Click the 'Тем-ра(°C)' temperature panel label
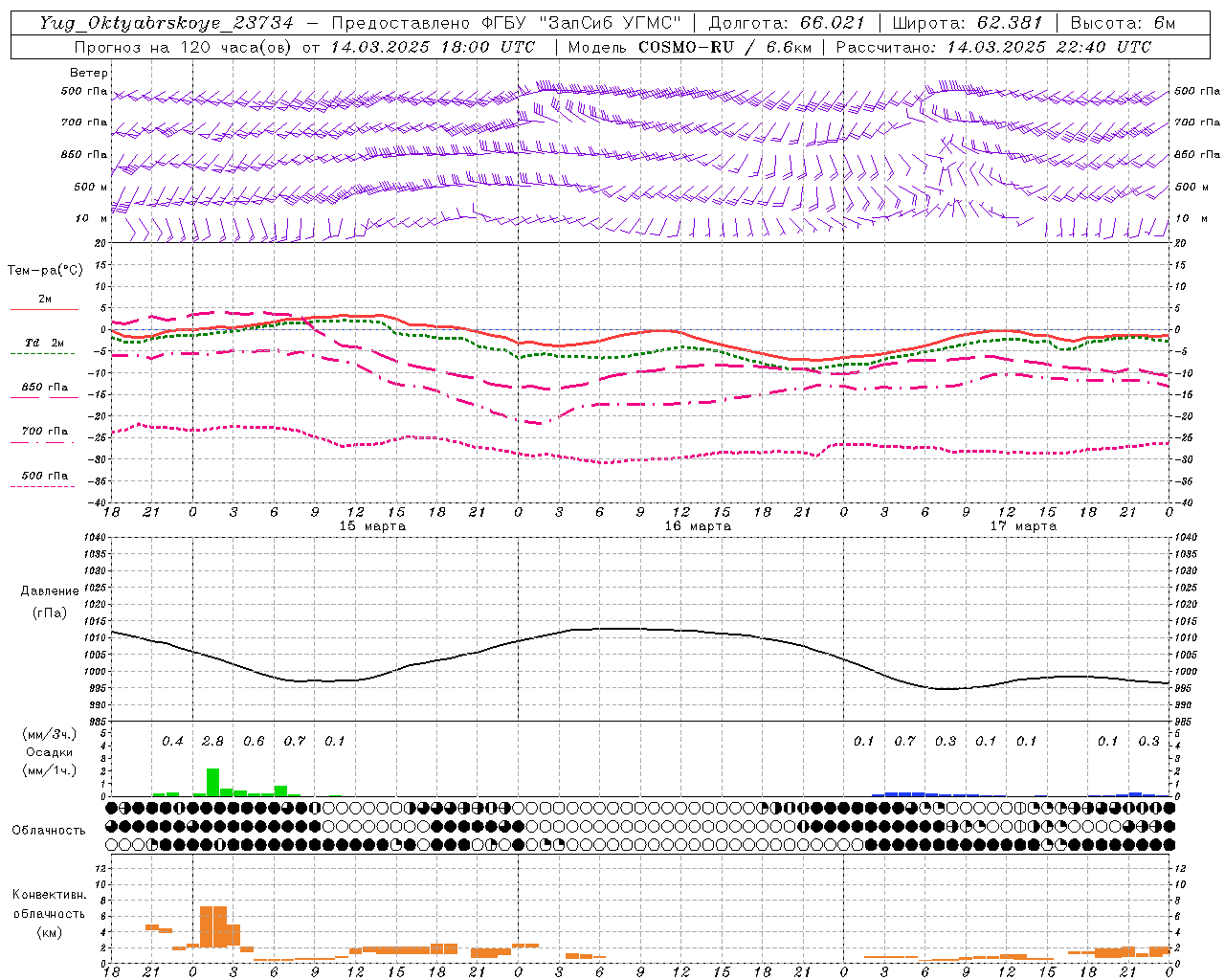Screen dimensions: 1225x980 [45, 271]
